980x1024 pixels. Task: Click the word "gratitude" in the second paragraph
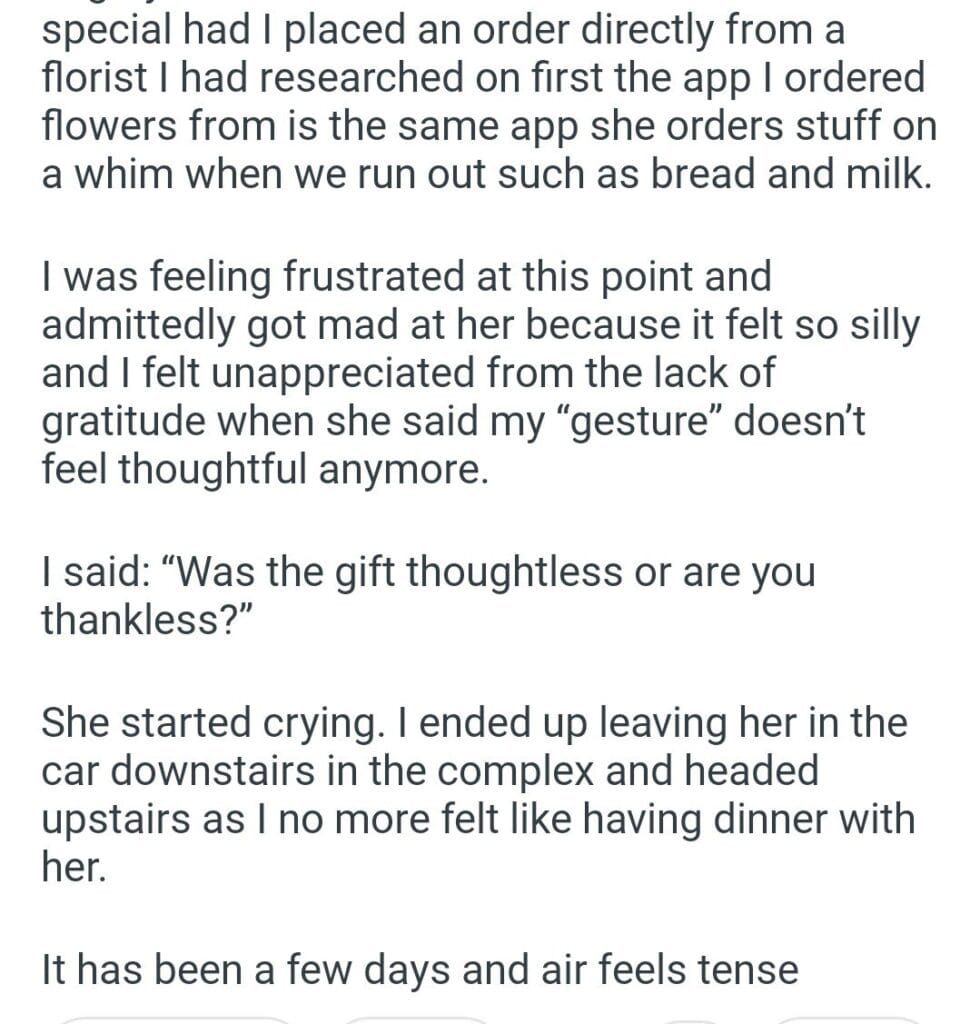[x=127, y=422]
